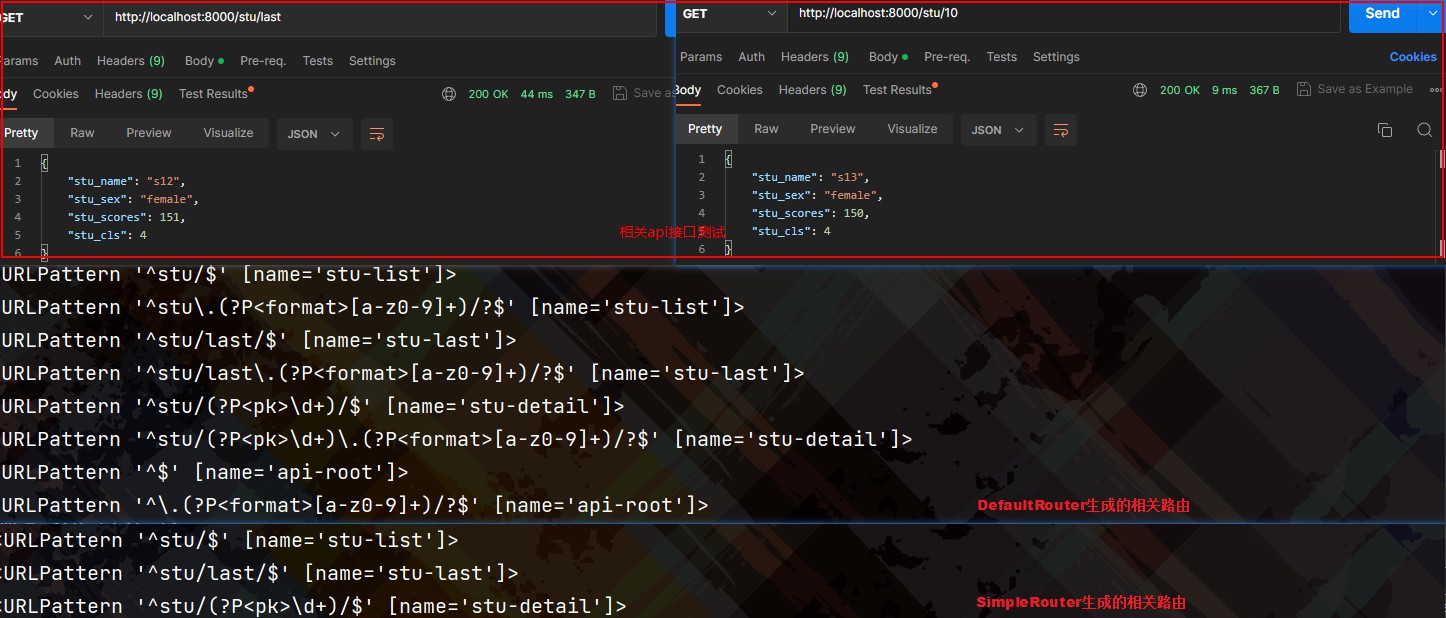Click the "stu_name": "s12" line
This screenshot has height=618, width=1446.
tap(126, 181)
